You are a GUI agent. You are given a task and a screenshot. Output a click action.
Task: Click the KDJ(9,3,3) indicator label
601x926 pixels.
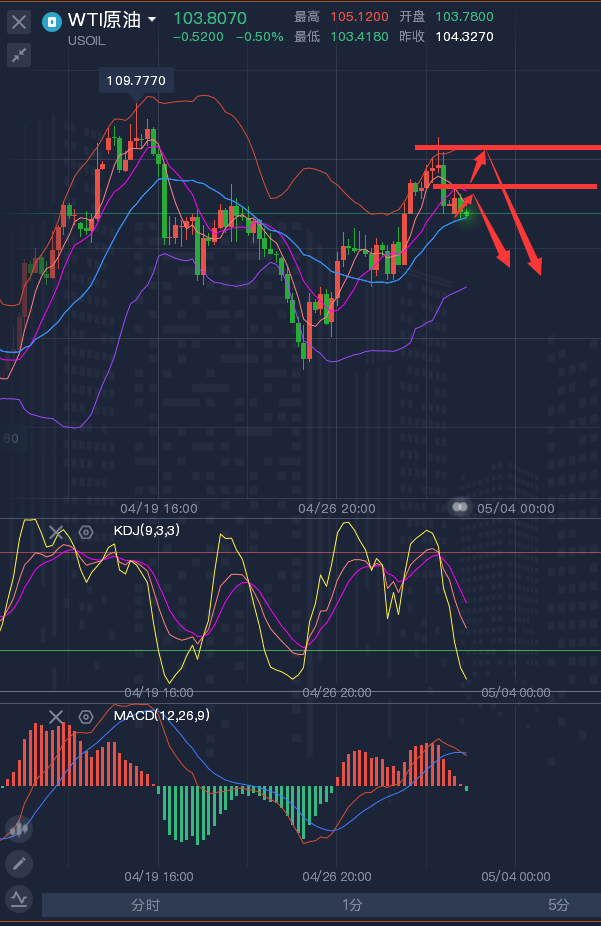tap(147, 531)
